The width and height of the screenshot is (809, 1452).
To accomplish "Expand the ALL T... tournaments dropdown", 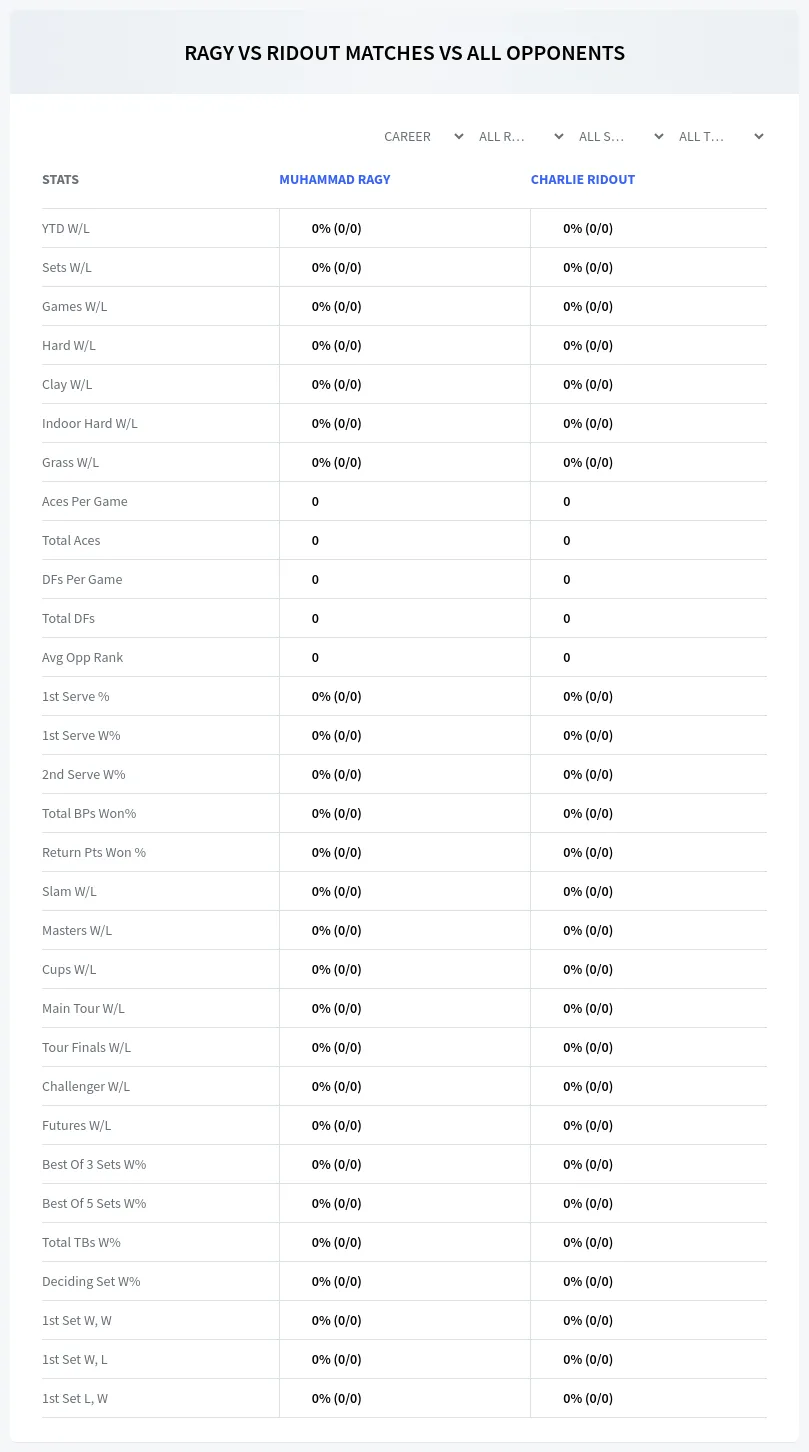I will (x=720, y=136).
